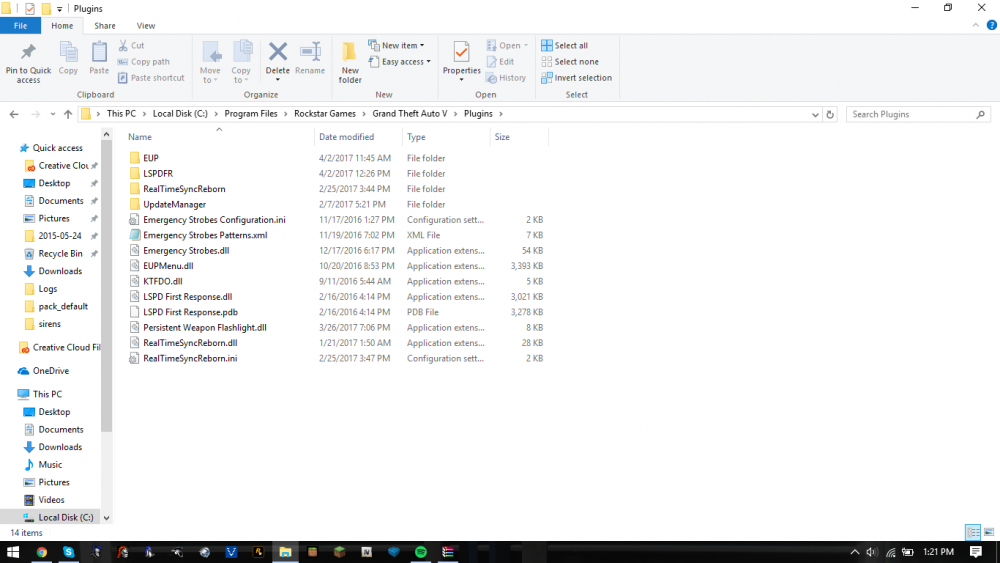Pin folder to Quick access
This screenshot has width=1000, height=563.
click(28, 62)
